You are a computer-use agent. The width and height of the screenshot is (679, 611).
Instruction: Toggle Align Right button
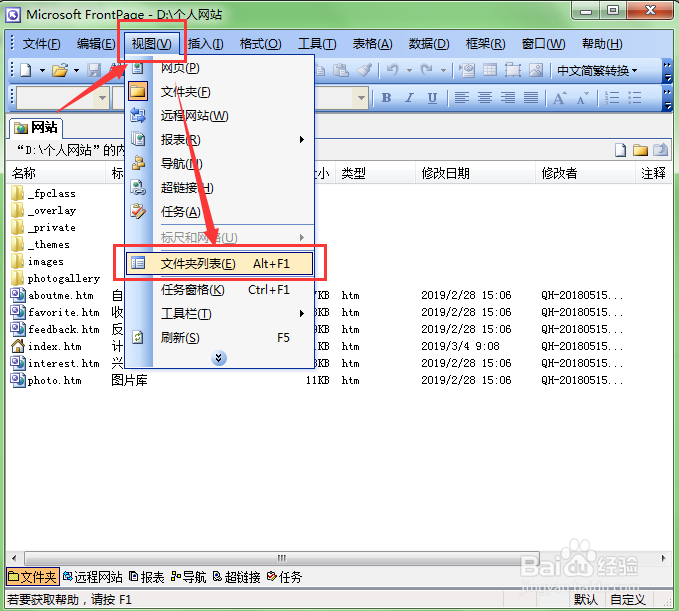pyautogui.click(x=508, y=98)
